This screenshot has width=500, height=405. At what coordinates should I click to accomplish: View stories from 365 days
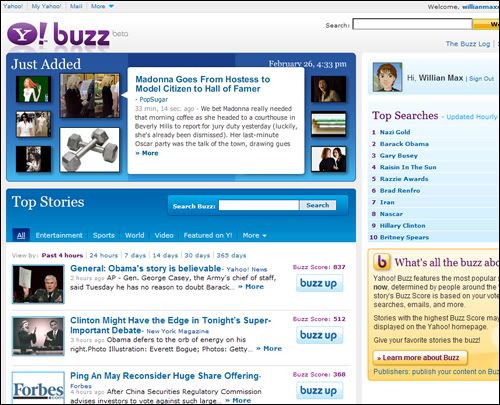point(231,255)
